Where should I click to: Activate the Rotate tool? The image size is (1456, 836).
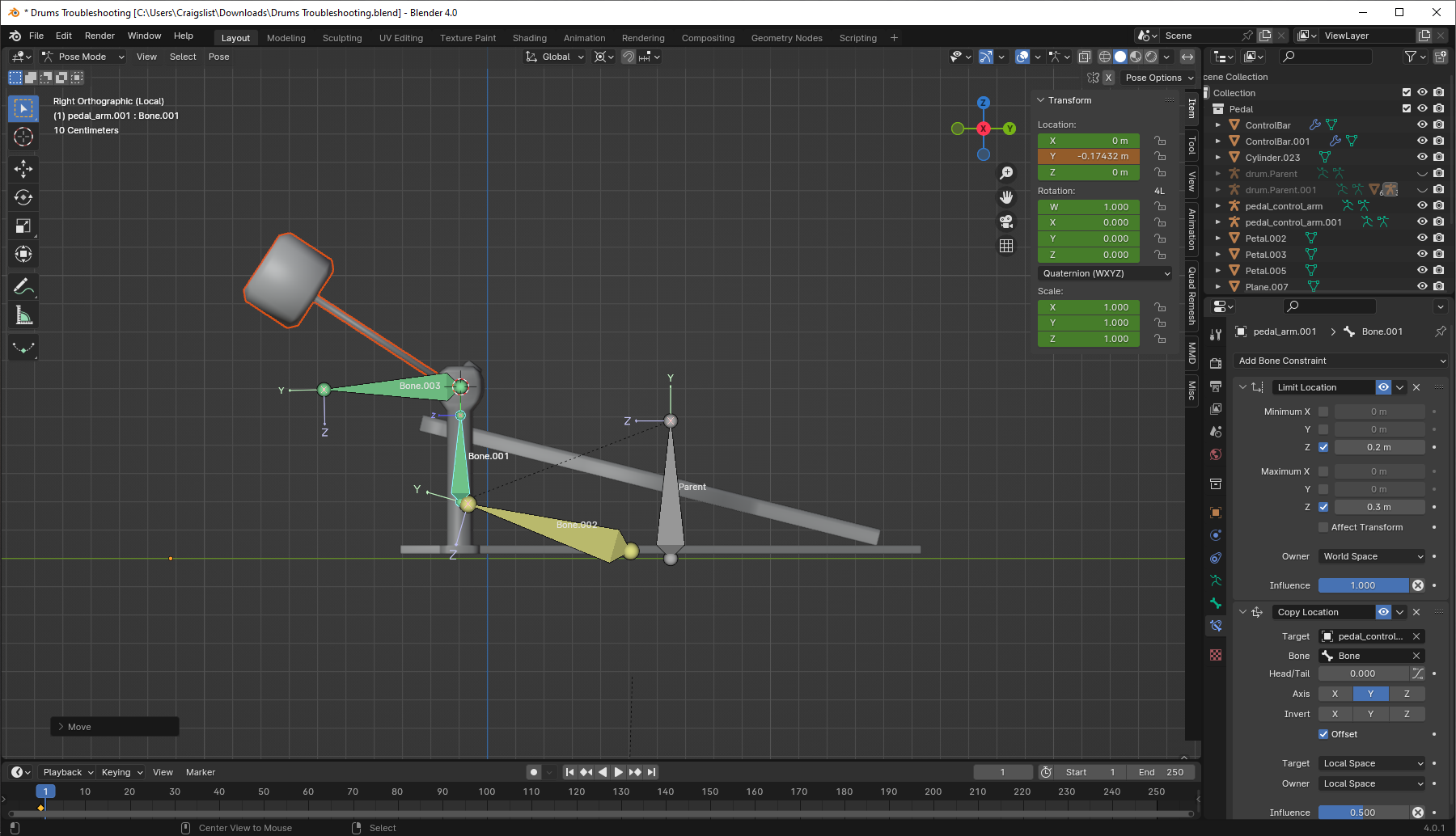[x=23, y=197]
